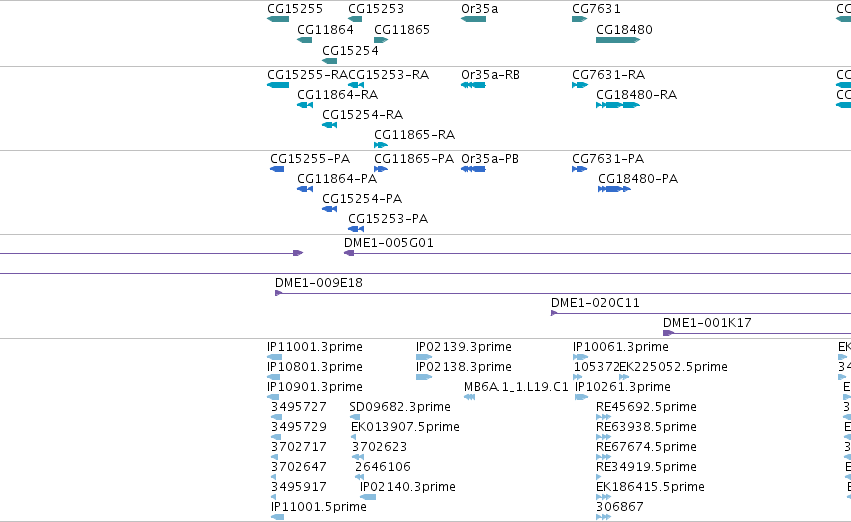The width and height of the screenshot is (851, 522).
Task: Click the SD09682.3prime EST label
Action: pos(400,407)
